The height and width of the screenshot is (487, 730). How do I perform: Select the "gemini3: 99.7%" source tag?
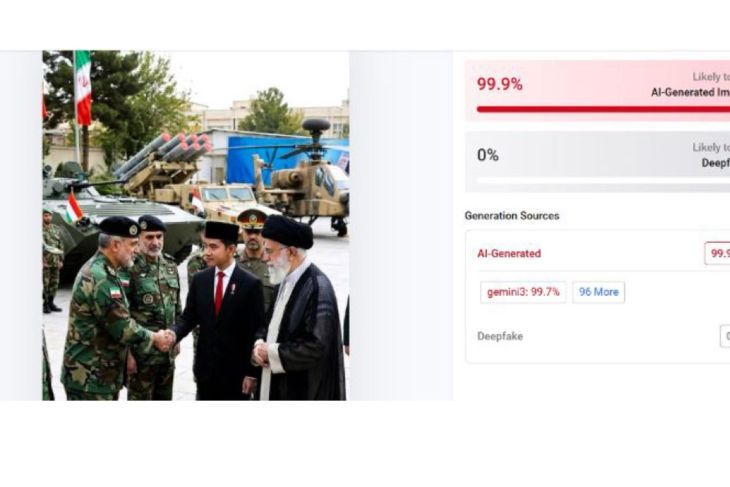(x=523, y=292)
